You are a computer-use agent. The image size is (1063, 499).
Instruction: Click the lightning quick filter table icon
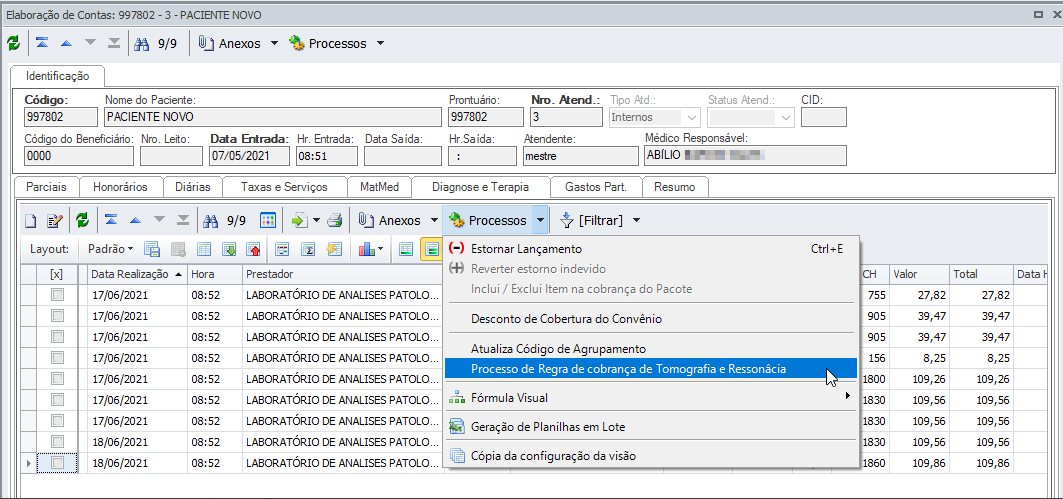click(334, 249)
